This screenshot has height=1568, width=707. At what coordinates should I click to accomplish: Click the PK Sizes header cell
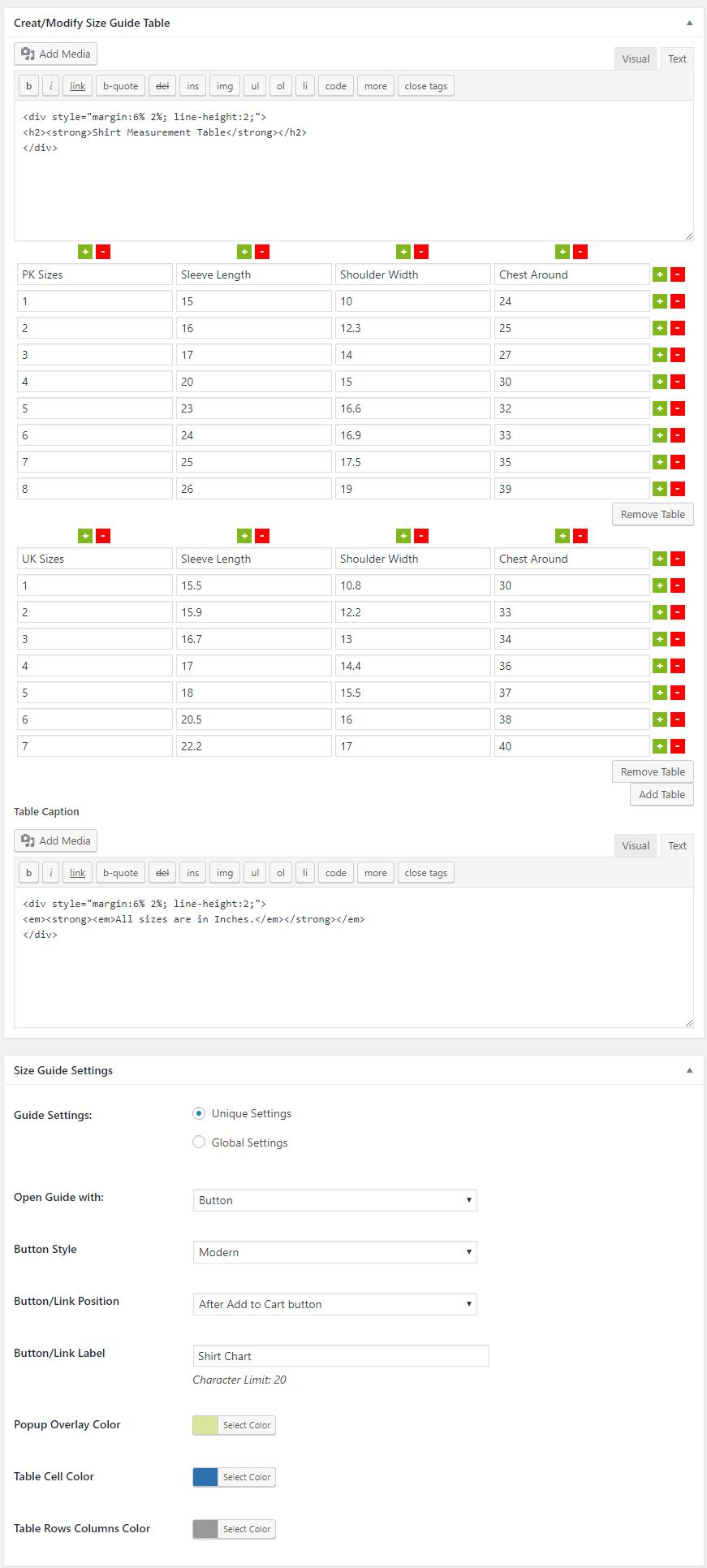click(x=95, y=274)
